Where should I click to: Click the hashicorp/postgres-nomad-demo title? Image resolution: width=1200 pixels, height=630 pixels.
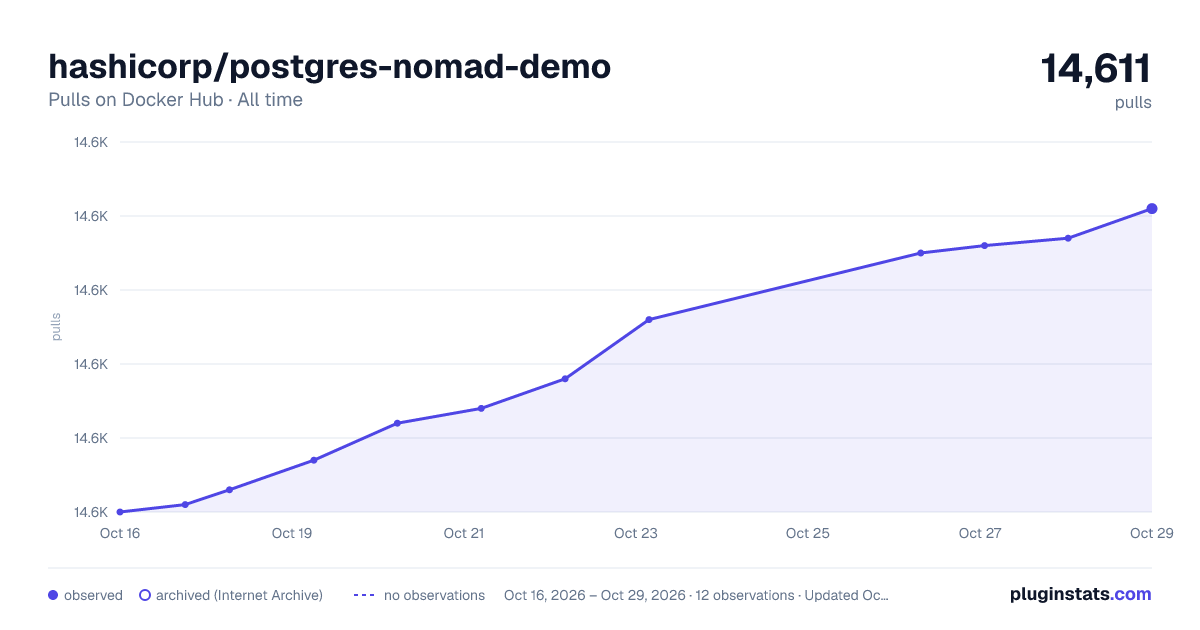[329, 67]
